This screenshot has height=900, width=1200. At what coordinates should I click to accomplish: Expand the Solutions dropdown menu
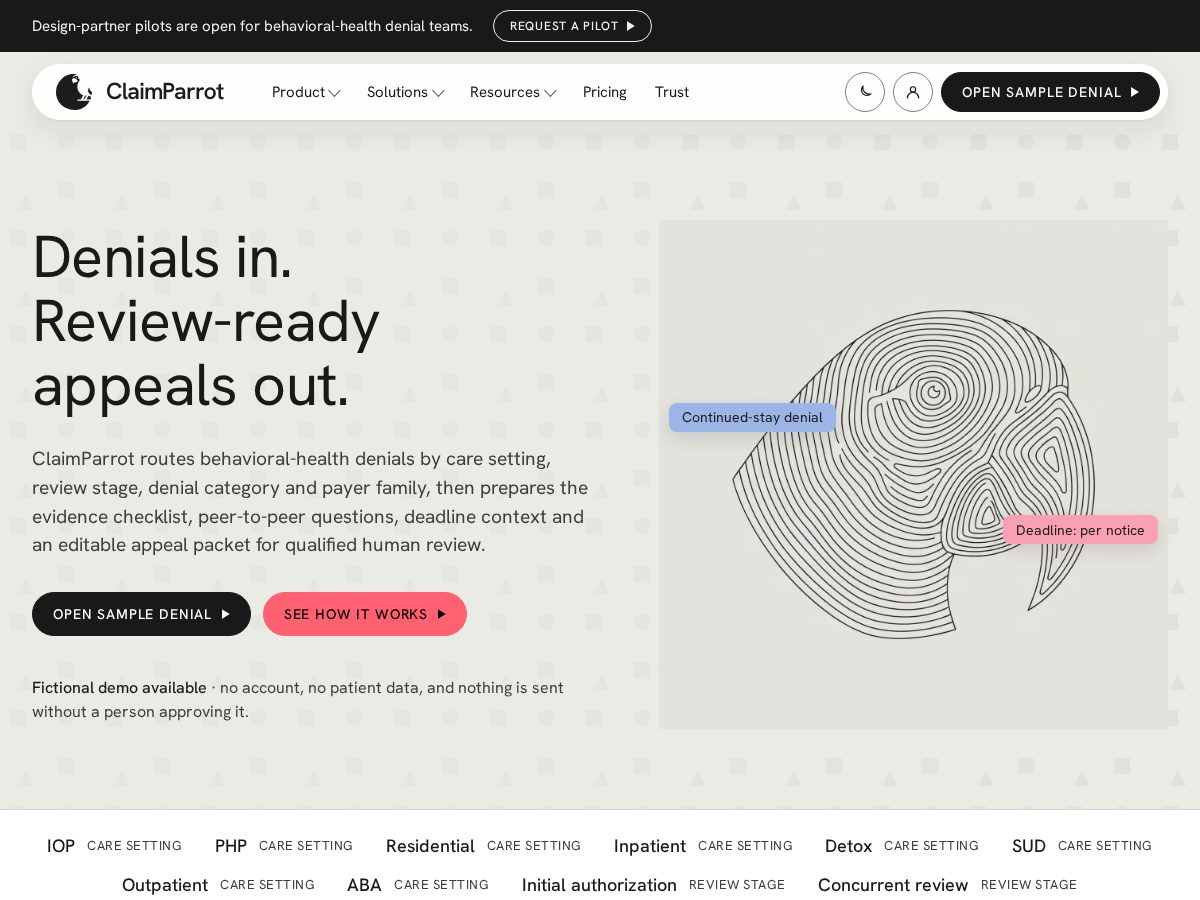coord(405,92)
